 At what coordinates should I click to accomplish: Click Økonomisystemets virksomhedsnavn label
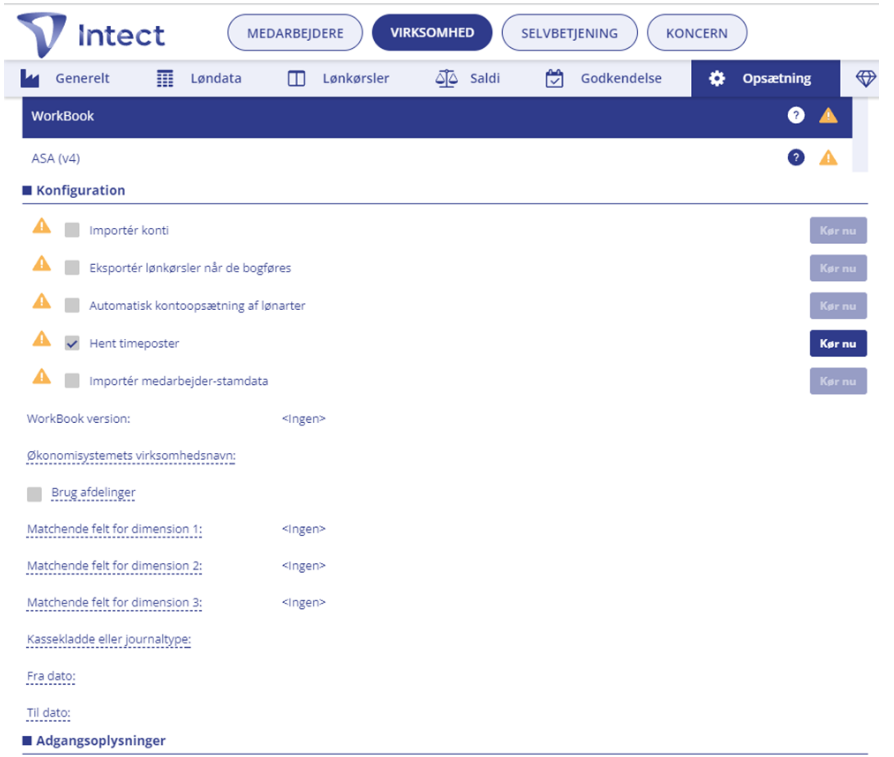[131, 456]
